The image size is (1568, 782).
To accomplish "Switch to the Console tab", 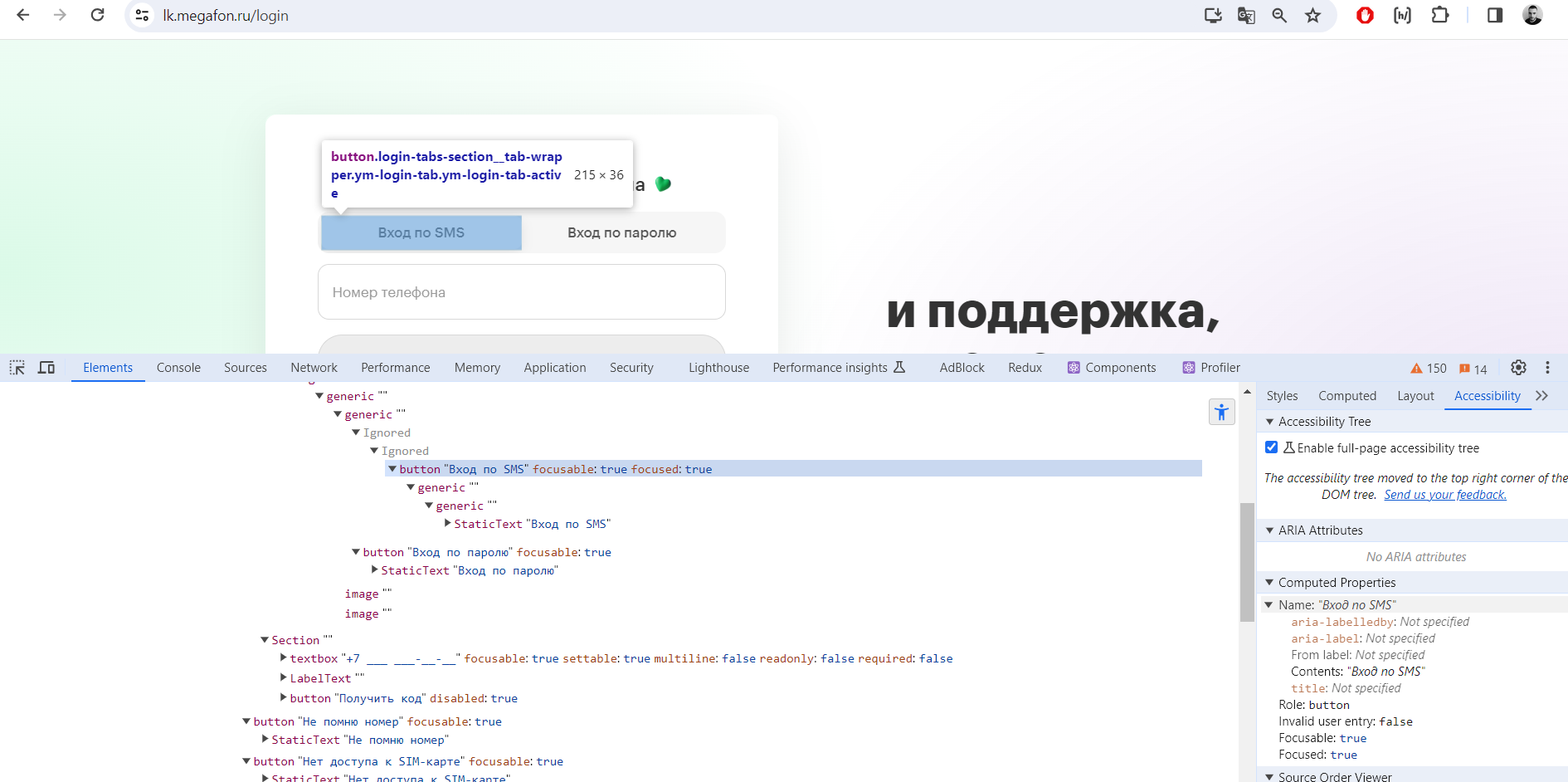I will point(178,368).
